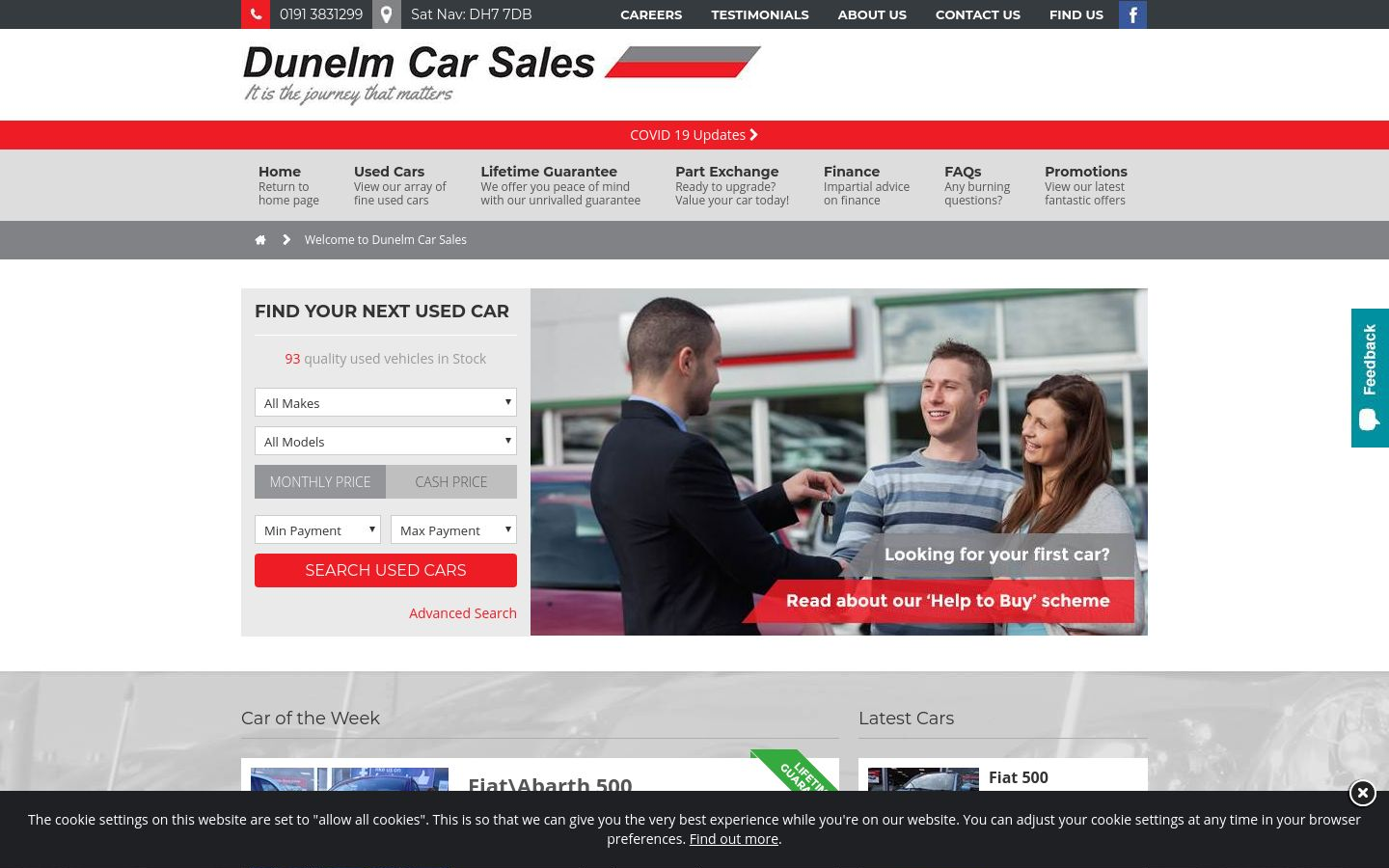This screenshot has width=1389, height=868.
Task: Open the Facebook page icon
Action: pyautogui.click(x=1132, y=14)
